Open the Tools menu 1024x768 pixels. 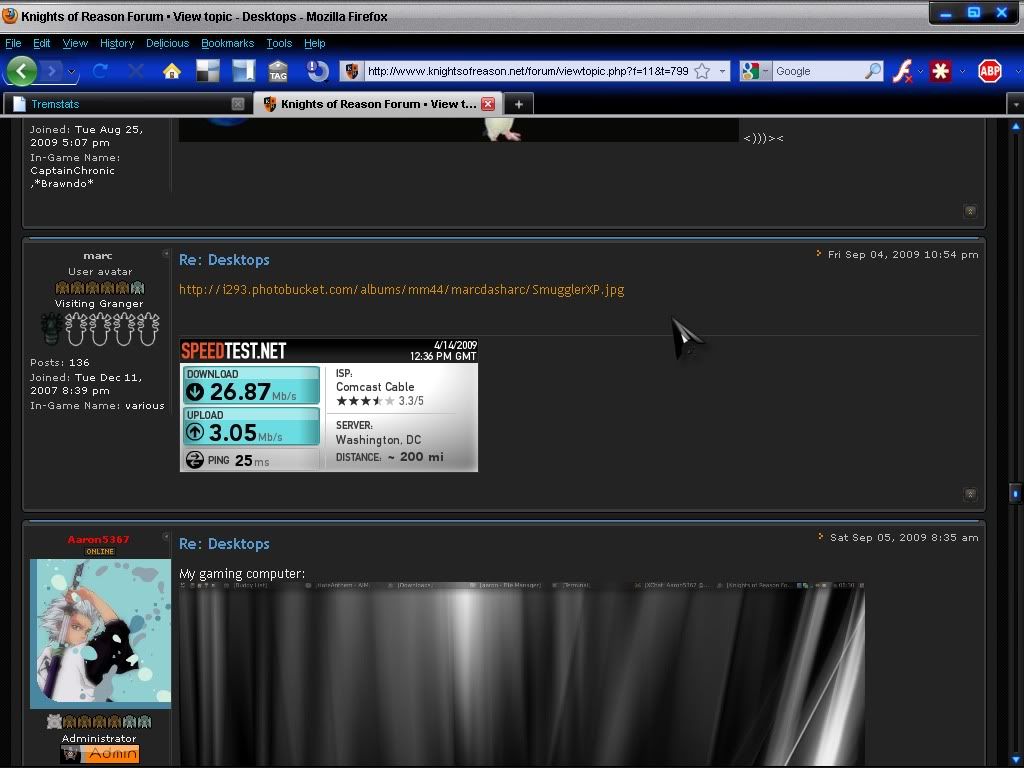point(279,43)
